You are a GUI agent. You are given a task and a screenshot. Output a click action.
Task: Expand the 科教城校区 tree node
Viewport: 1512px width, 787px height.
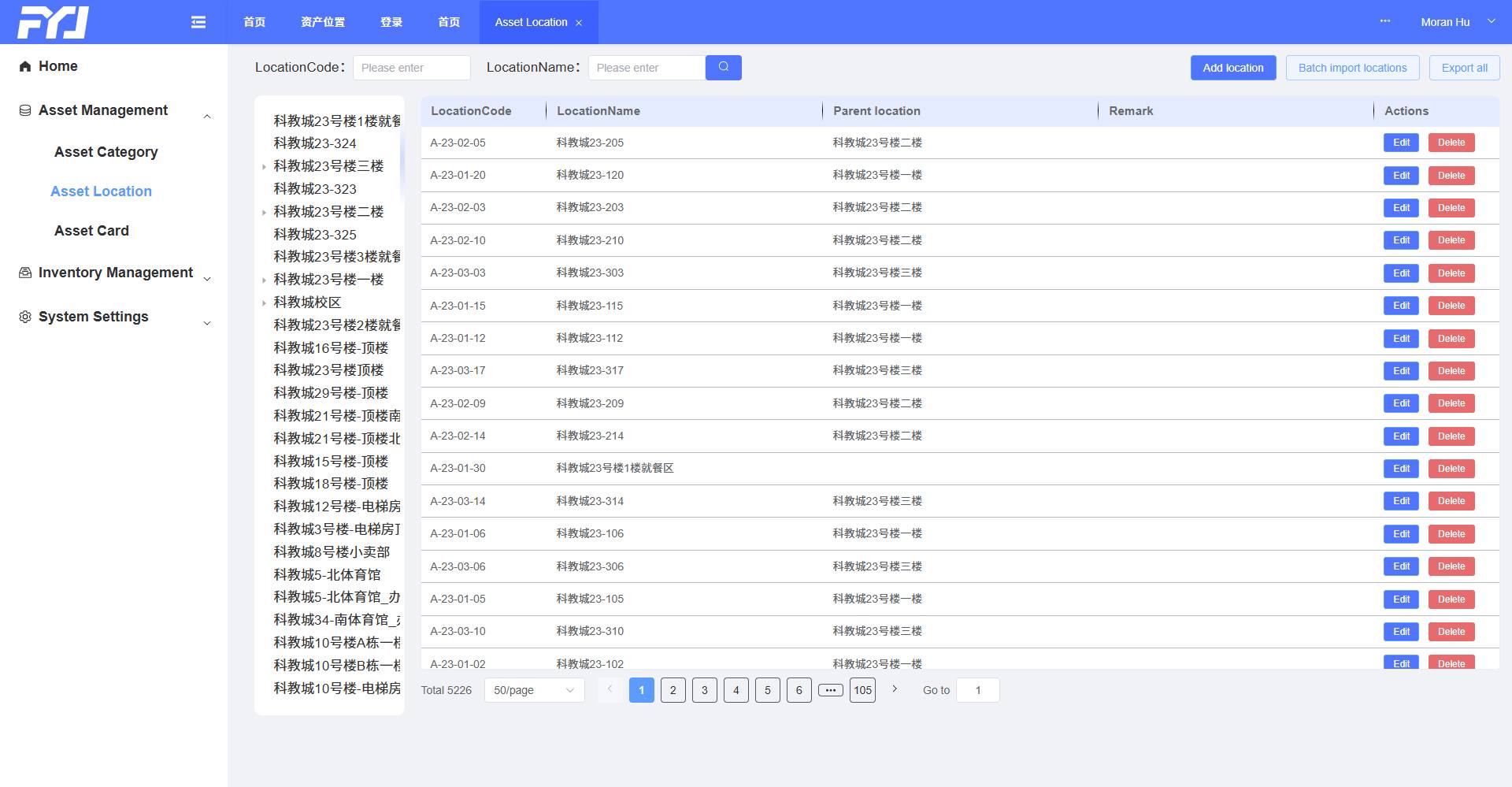click(265, 302)
